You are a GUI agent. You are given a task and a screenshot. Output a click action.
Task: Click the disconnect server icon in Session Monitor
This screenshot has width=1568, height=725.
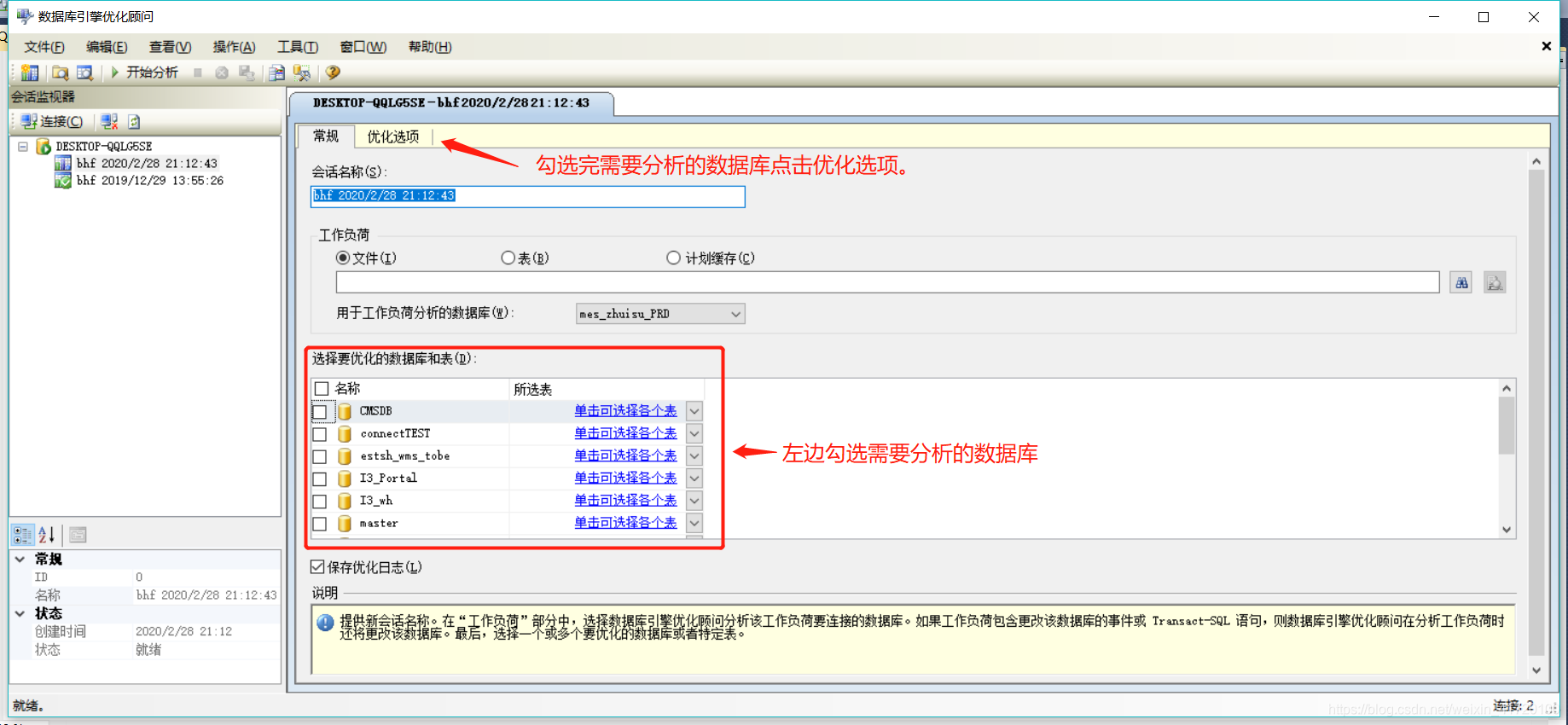tap(109, 121)
